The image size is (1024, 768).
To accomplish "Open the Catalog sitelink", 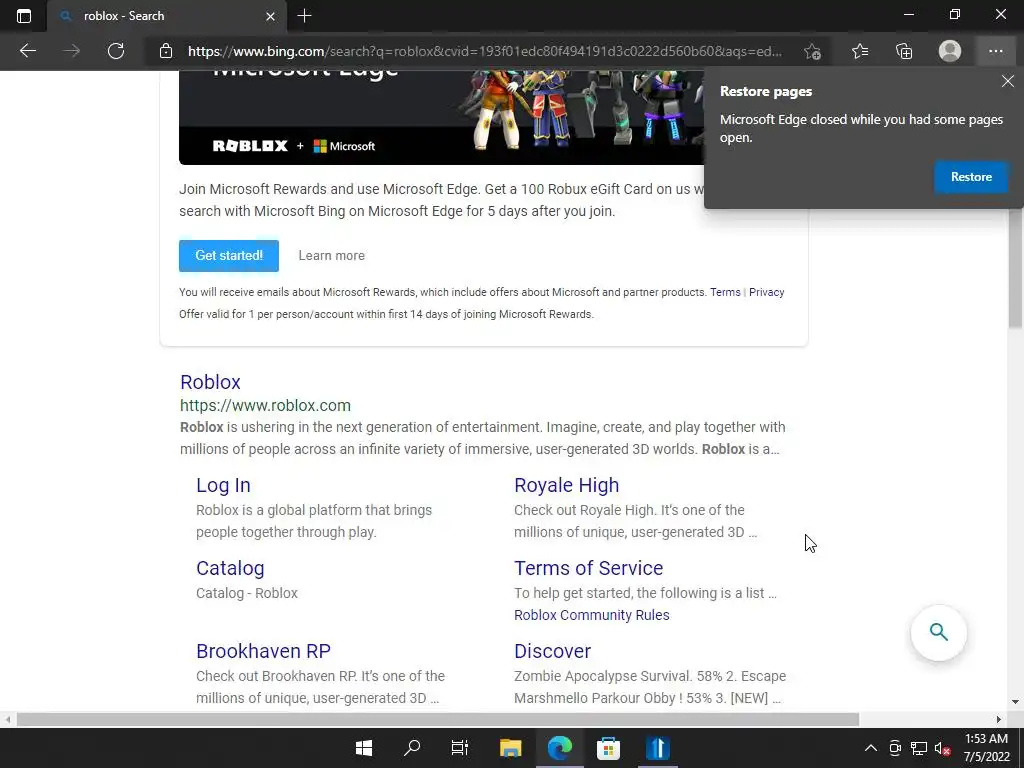I will coord(230,568).
